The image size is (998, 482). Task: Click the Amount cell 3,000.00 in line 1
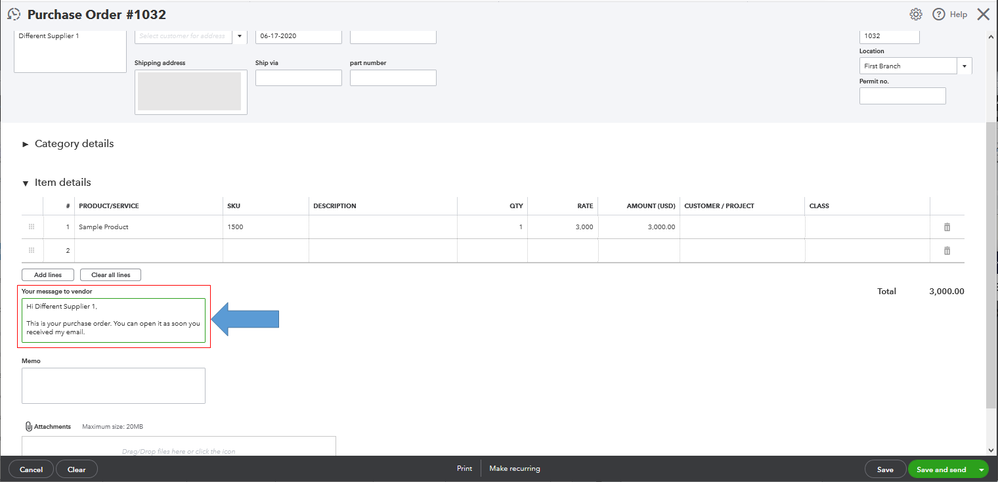(639, 227)
